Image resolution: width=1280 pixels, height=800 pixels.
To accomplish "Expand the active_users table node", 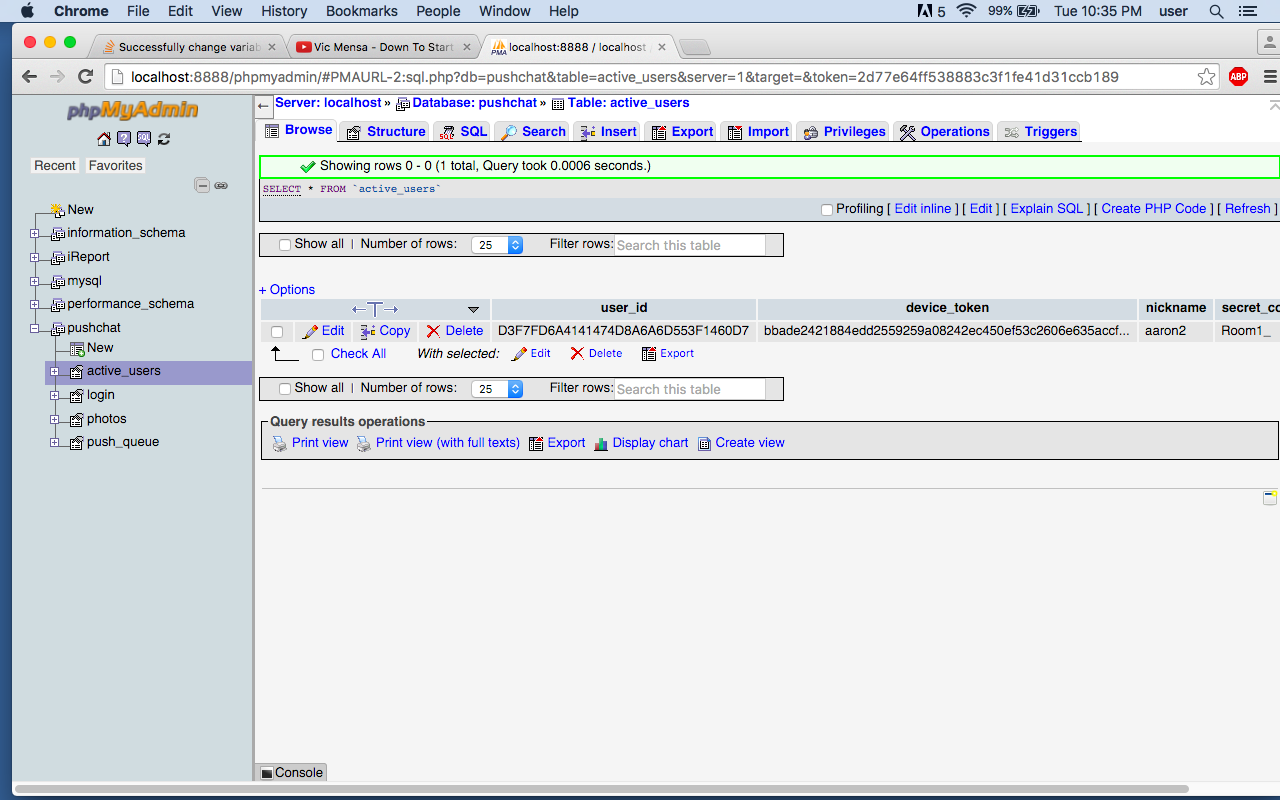I will 55,371.
